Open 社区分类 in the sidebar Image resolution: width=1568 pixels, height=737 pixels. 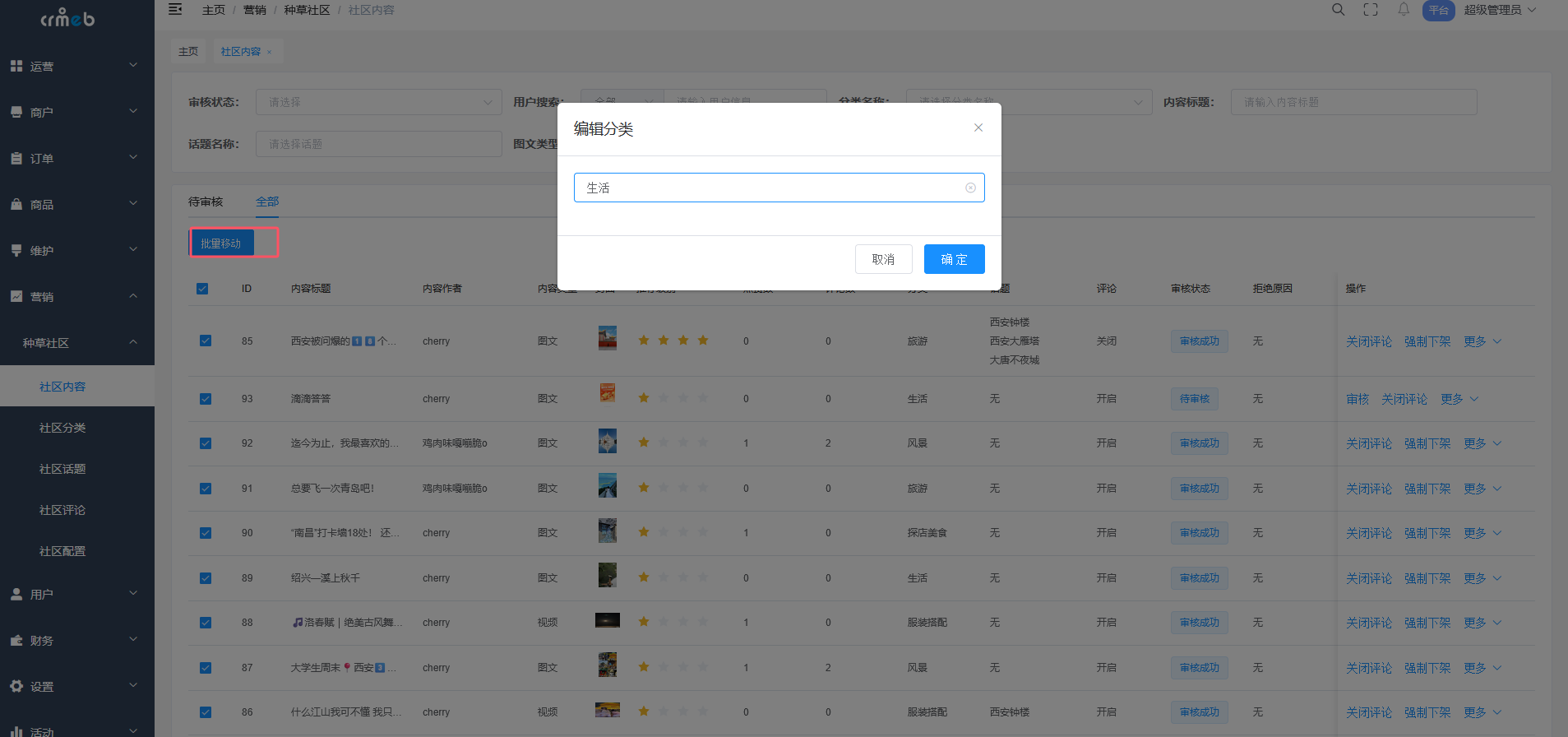pyautogui.click(x=62, y=428)
